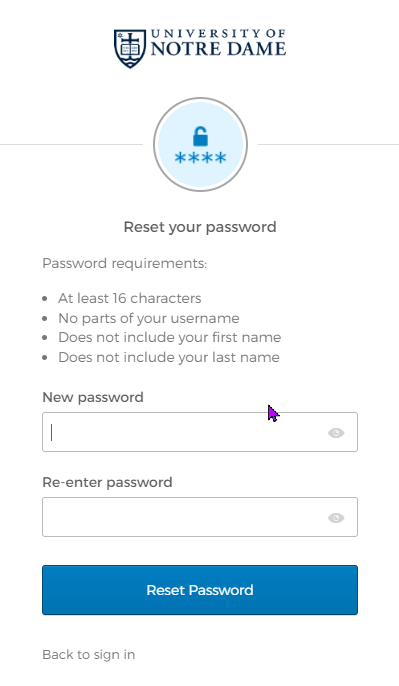399x686 pixels.
Task: Focus the Re-enter password input field
Action: pyautogui.click(x=200, y=517)
